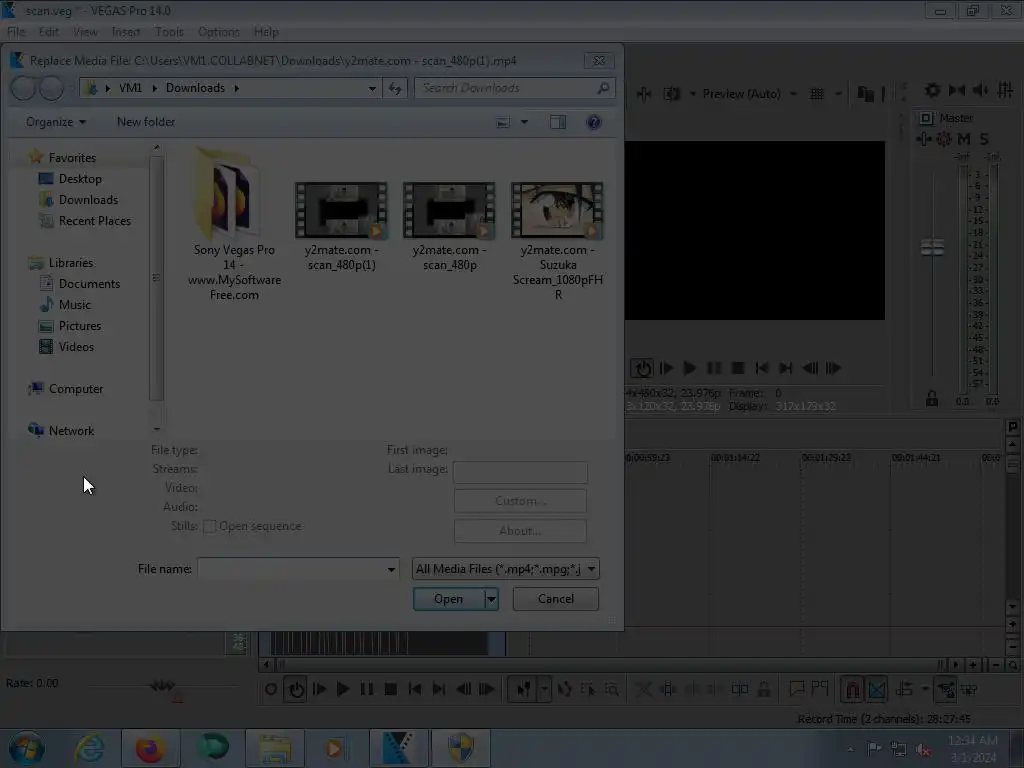
Task: Toggle the Auto Ripple icon
Action: (x=904, y=689)
